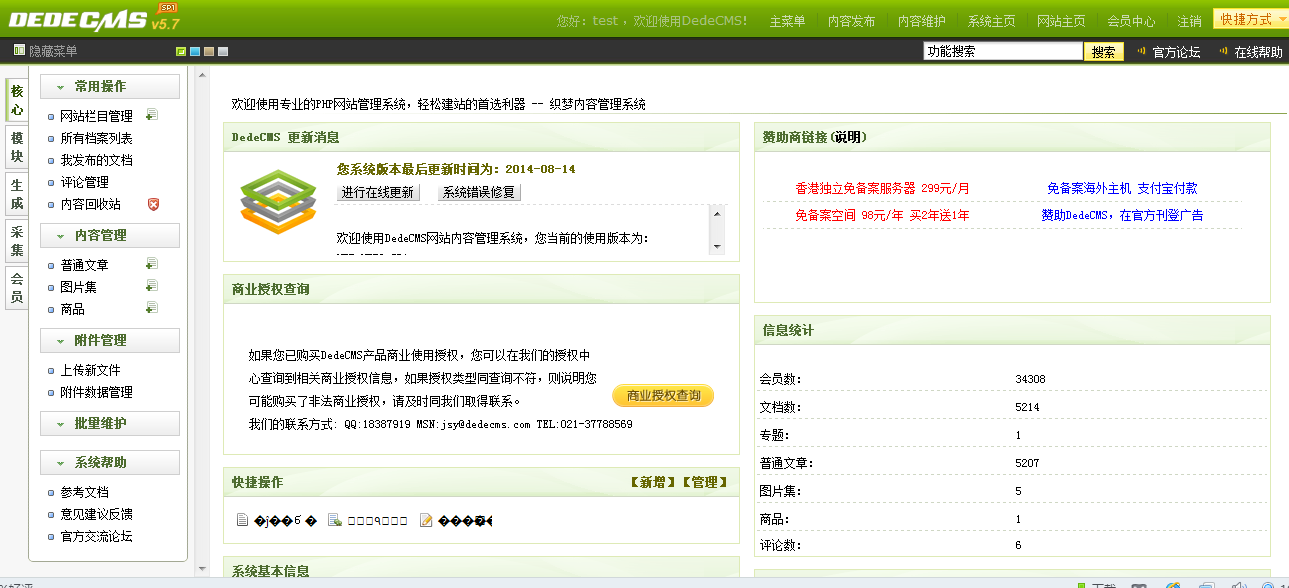Screen dimensions: 1289x588
Task: Click the 功能搜索 input field
Action: [1003, 51]
